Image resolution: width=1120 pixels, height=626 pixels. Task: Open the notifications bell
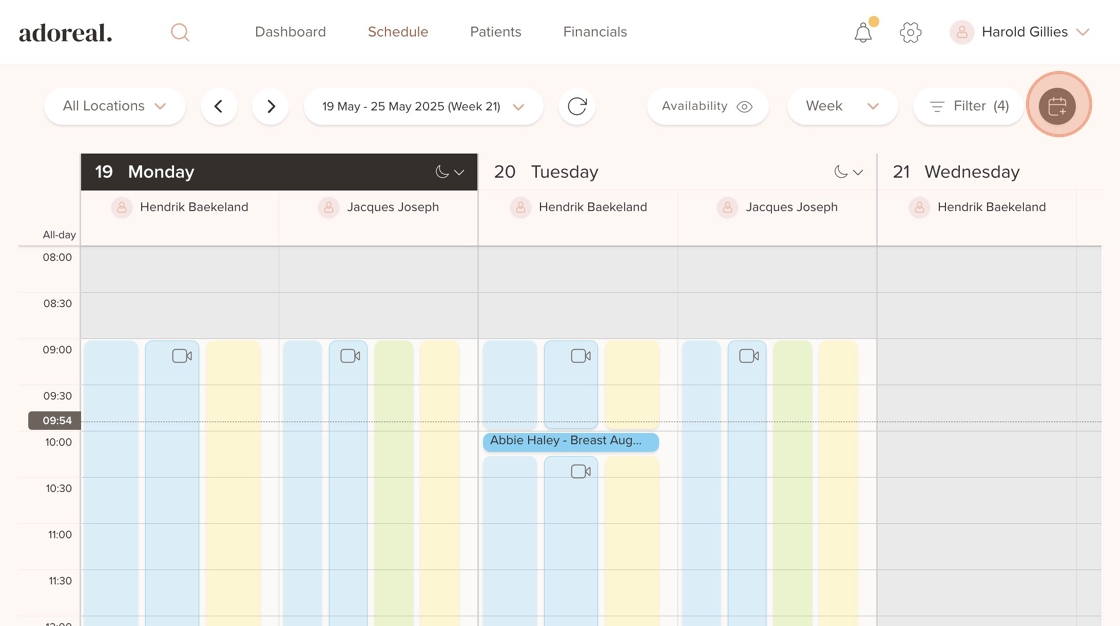click(863, 33)
